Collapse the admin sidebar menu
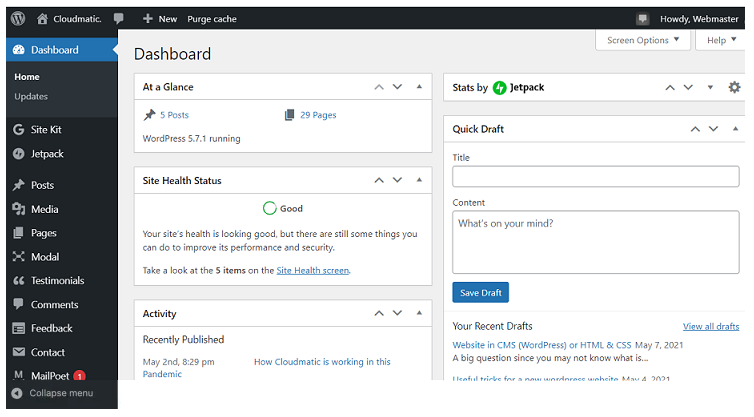Screen dimensions: 754x417 (x=62, y=393)
